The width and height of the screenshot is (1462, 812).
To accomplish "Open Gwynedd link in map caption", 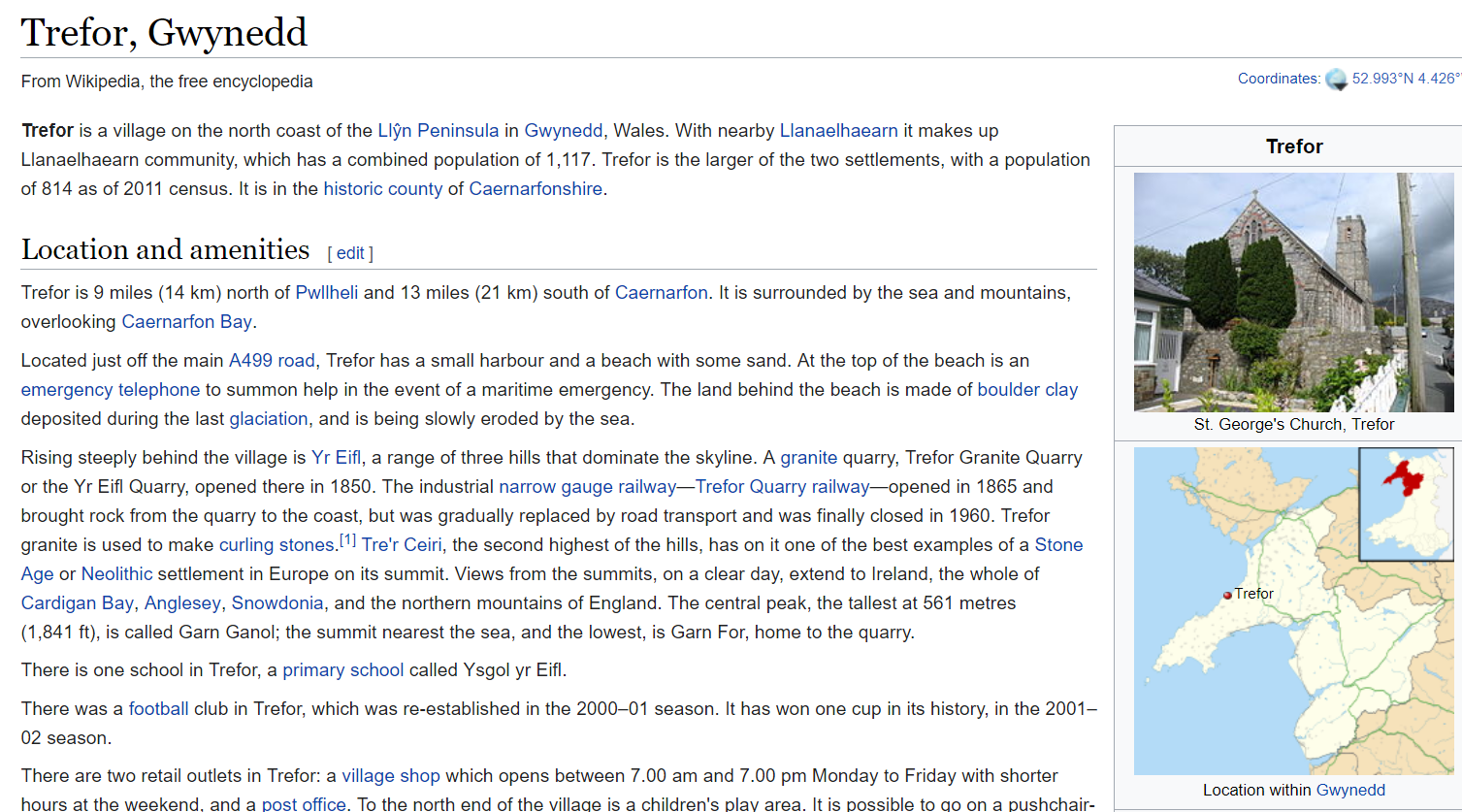I will click(x=1350, y=790).
